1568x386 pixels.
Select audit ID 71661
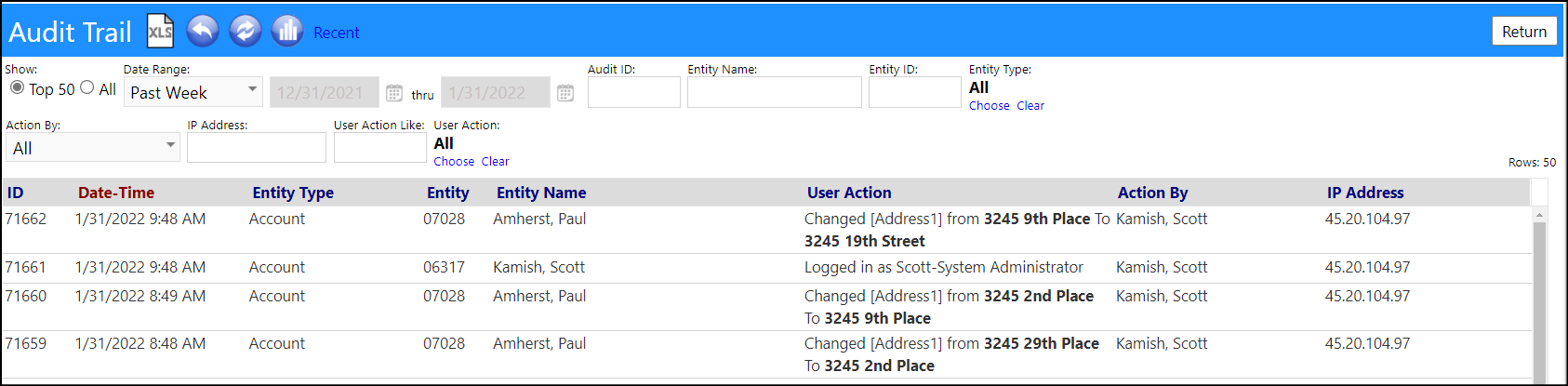click(x=26, y=267)
